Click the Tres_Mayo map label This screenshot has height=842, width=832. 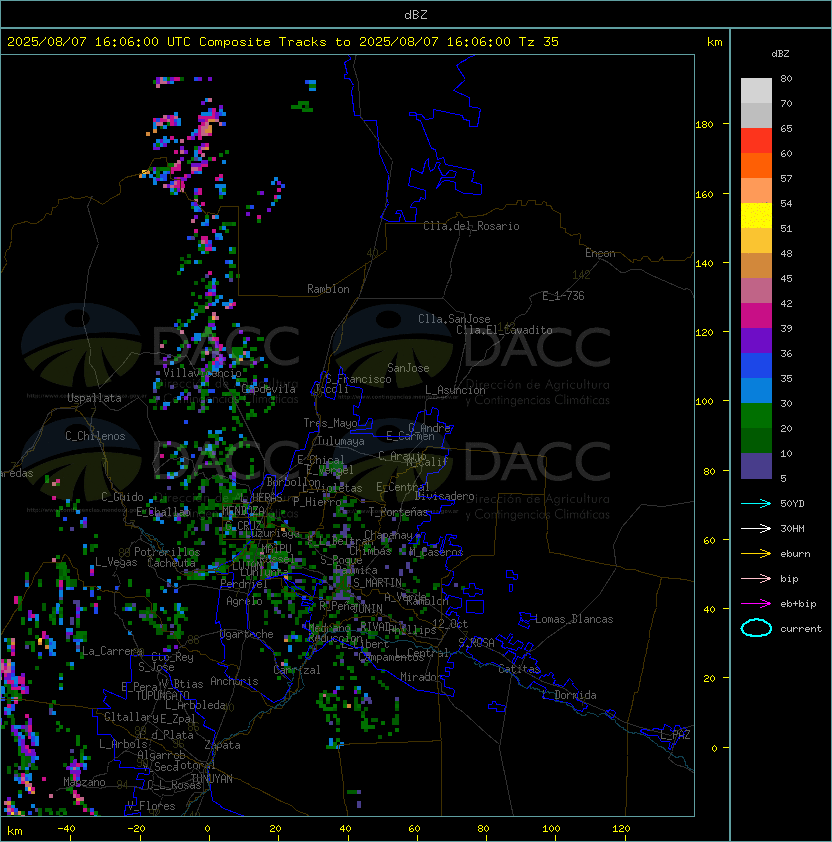[x=330, y=423]
